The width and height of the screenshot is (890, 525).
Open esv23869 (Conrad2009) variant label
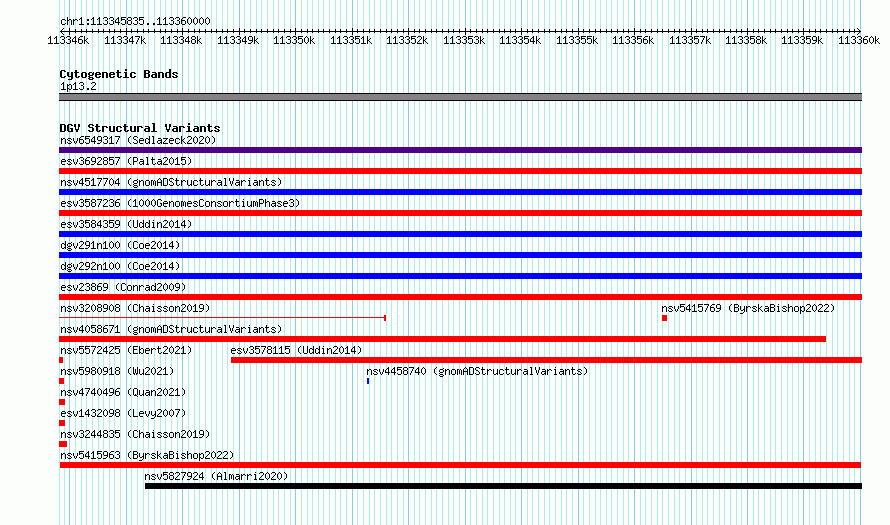(x=123, y=287)
